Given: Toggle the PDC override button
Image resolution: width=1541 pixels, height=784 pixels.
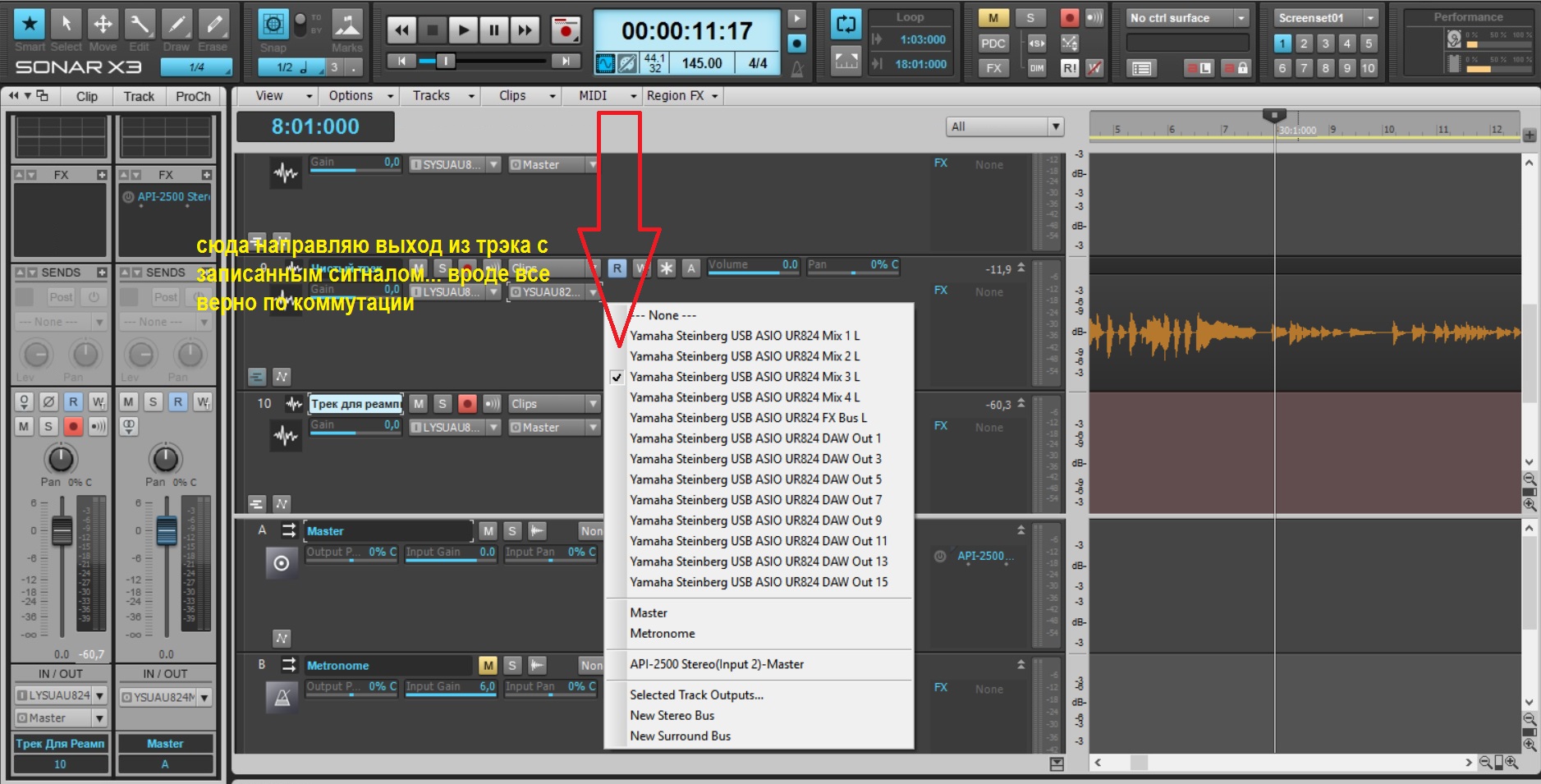Looking at the screenshot, I should [993, 44].
